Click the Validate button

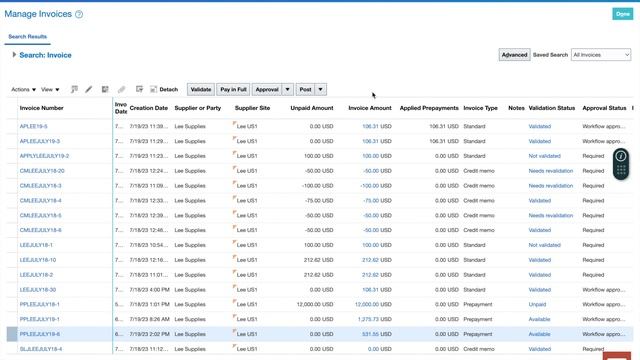[x=201, y=89]
